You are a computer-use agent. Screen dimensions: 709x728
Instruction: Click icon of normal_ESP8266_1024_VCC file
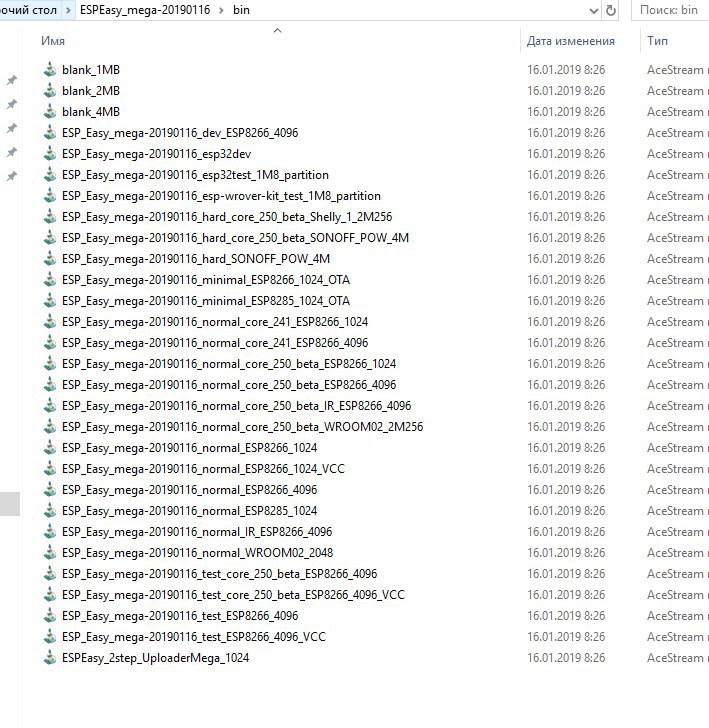click(x=50, y=469)
